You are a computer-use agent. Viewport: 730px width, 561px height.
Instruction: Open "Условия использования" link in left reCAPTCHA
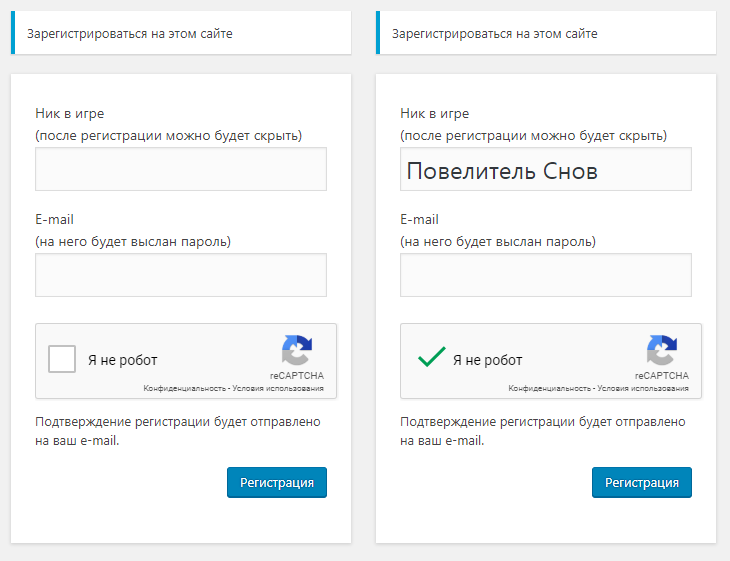pyautogui.click(x=278, y=388)
